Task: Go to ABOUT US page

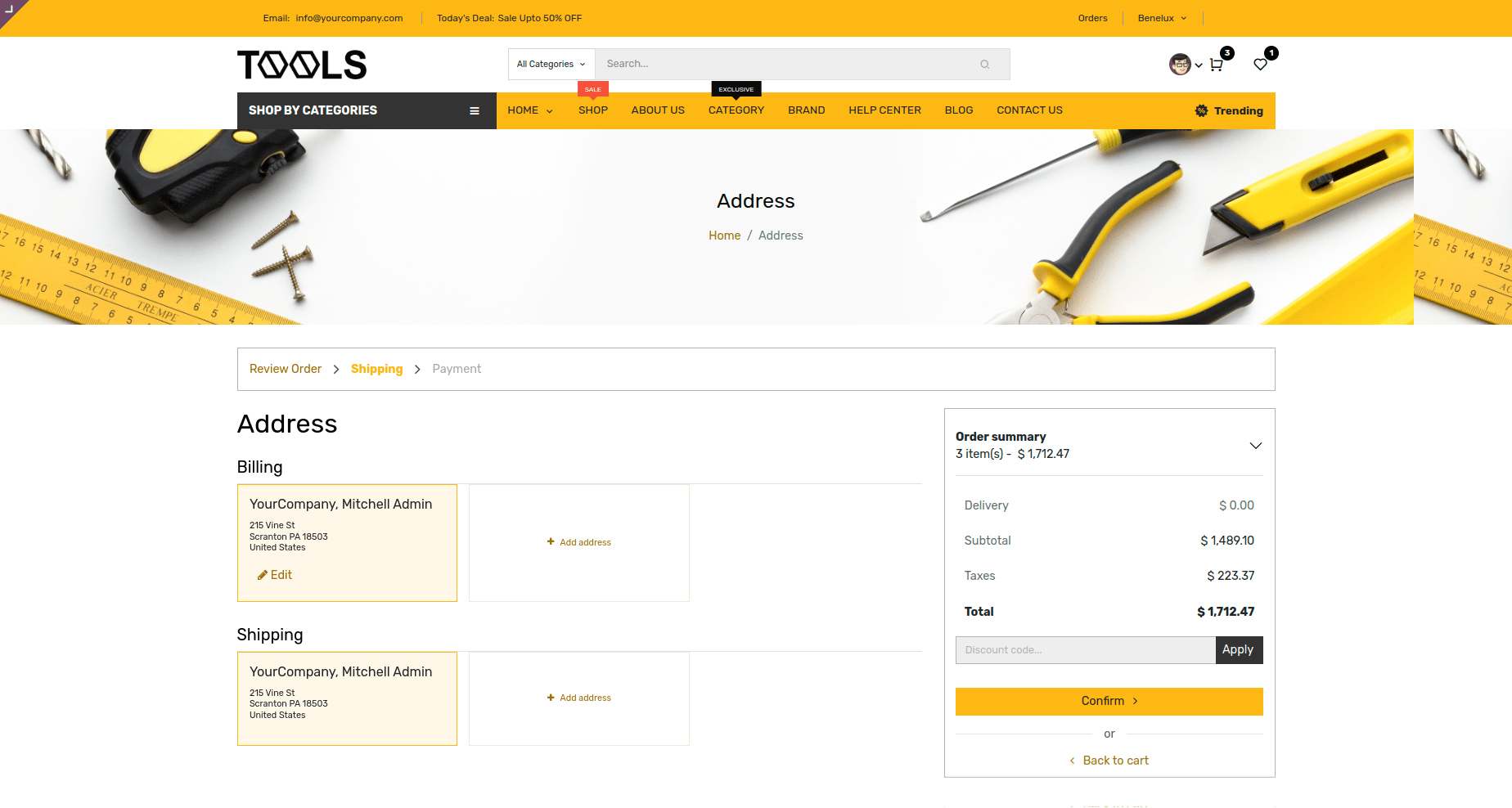Action: tap(658, 110)
